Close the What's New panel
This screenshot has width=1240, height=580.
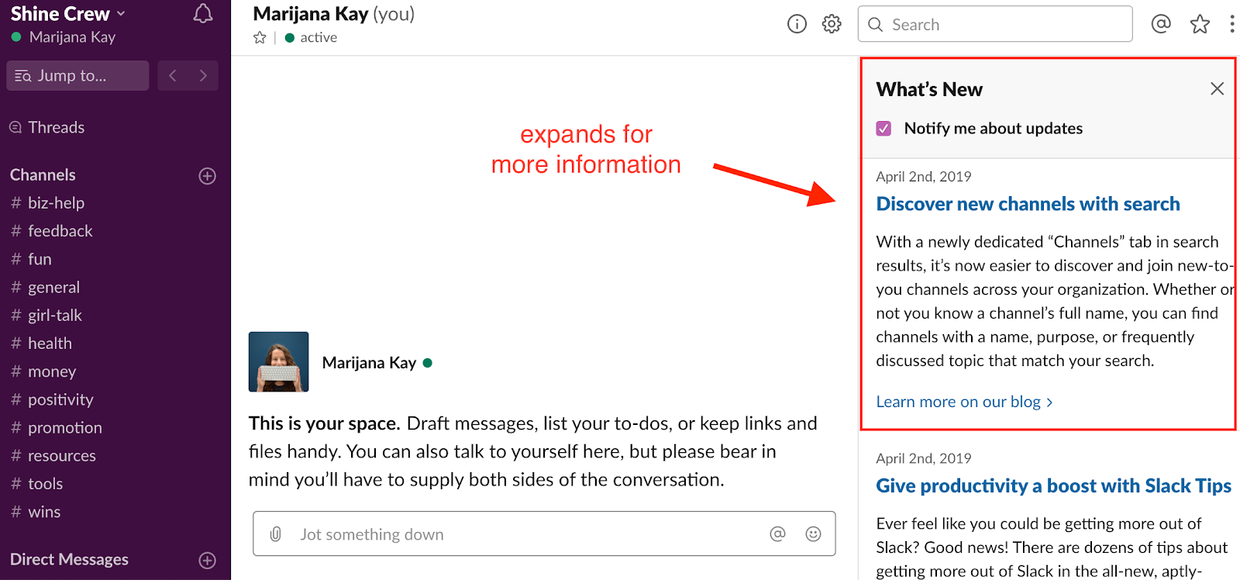1217,89
